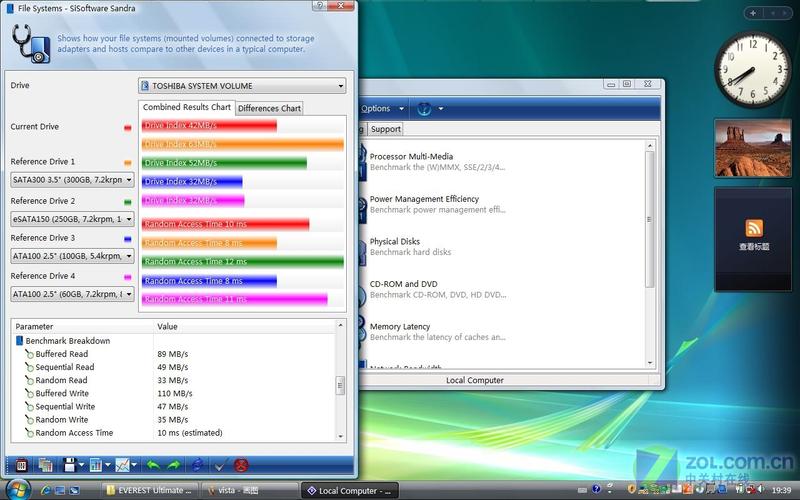Click the sidebar add gadget plus icon
This screenshot has width=800, height=500.
point(753,13)
